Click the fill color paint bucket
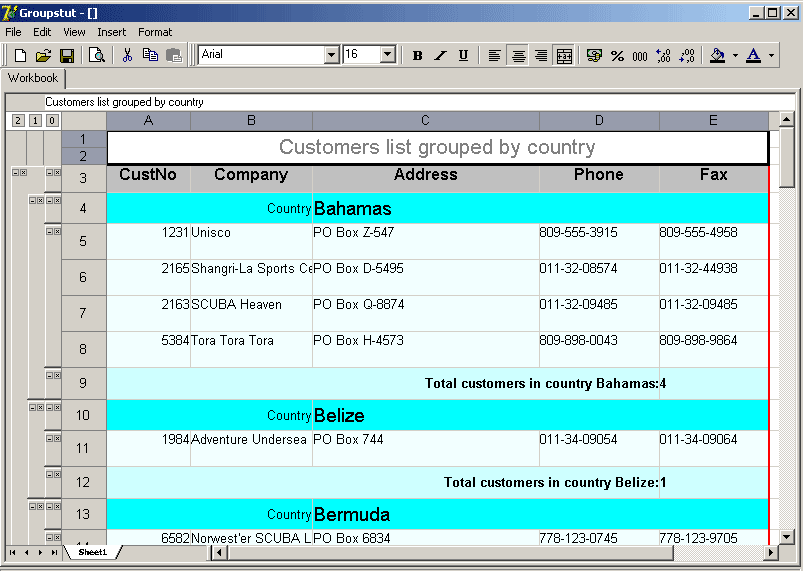Image resolution: width=803 pixels, height=571 pixels. (x=717, y=56)
